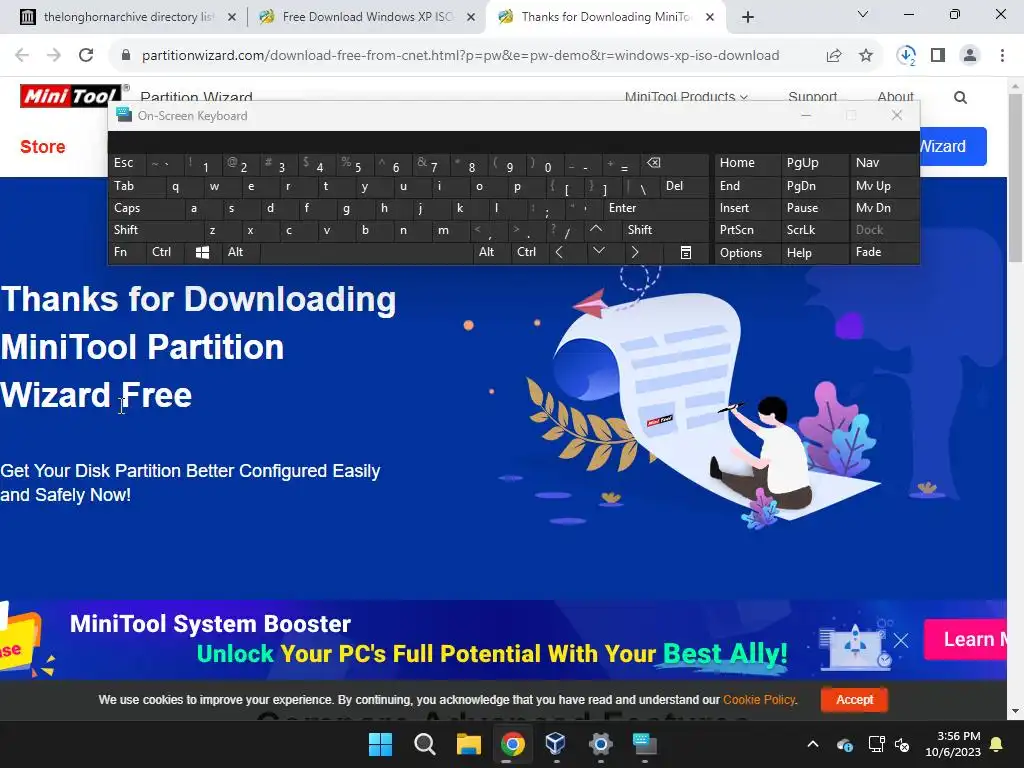Bookmark this page with the star icon
This screenshot has height=768, width=1024.
coord(866,56)
